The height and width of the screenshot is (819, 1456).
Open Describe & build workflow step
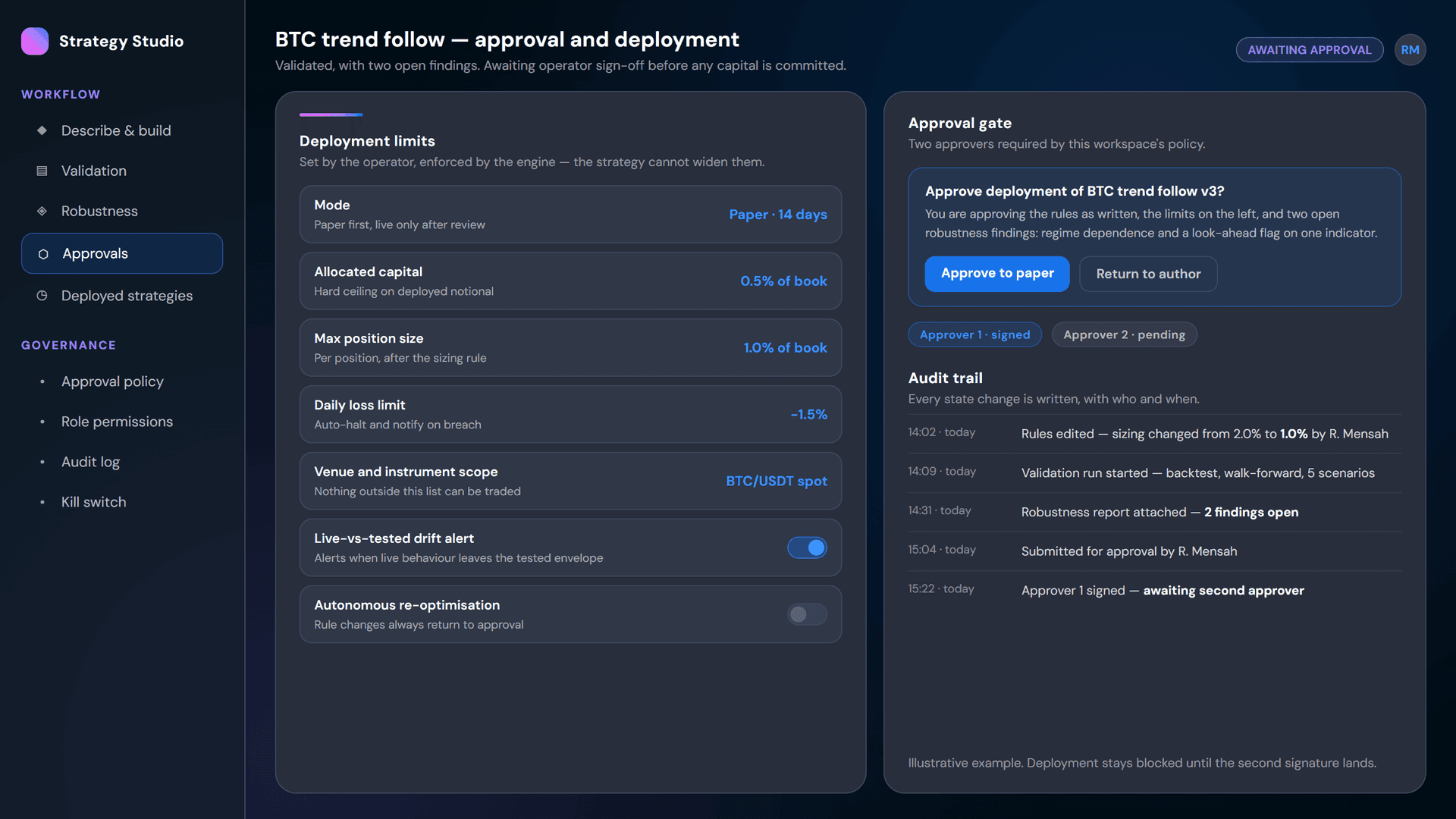122,130
